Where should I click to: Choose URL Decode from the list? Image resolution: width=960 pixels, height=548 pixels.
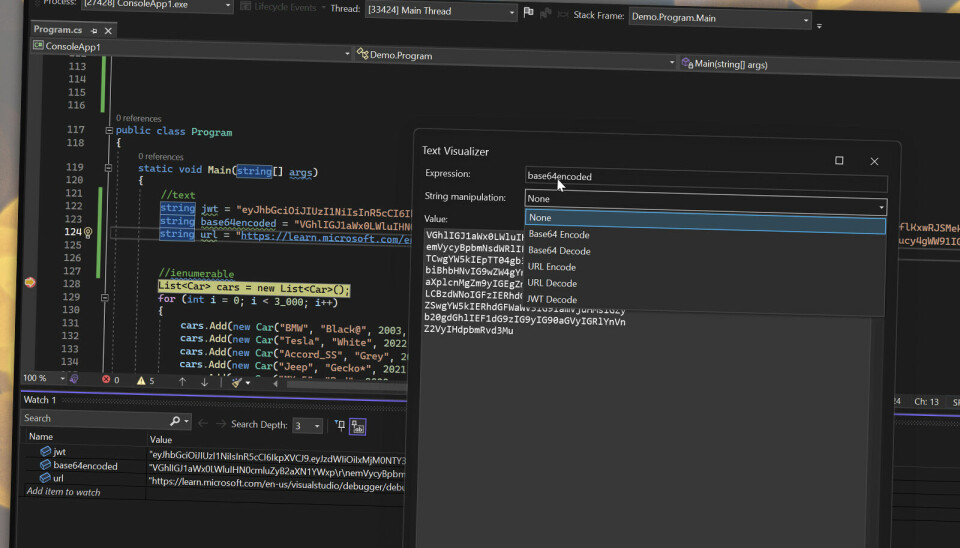click(x=552, y=283)
